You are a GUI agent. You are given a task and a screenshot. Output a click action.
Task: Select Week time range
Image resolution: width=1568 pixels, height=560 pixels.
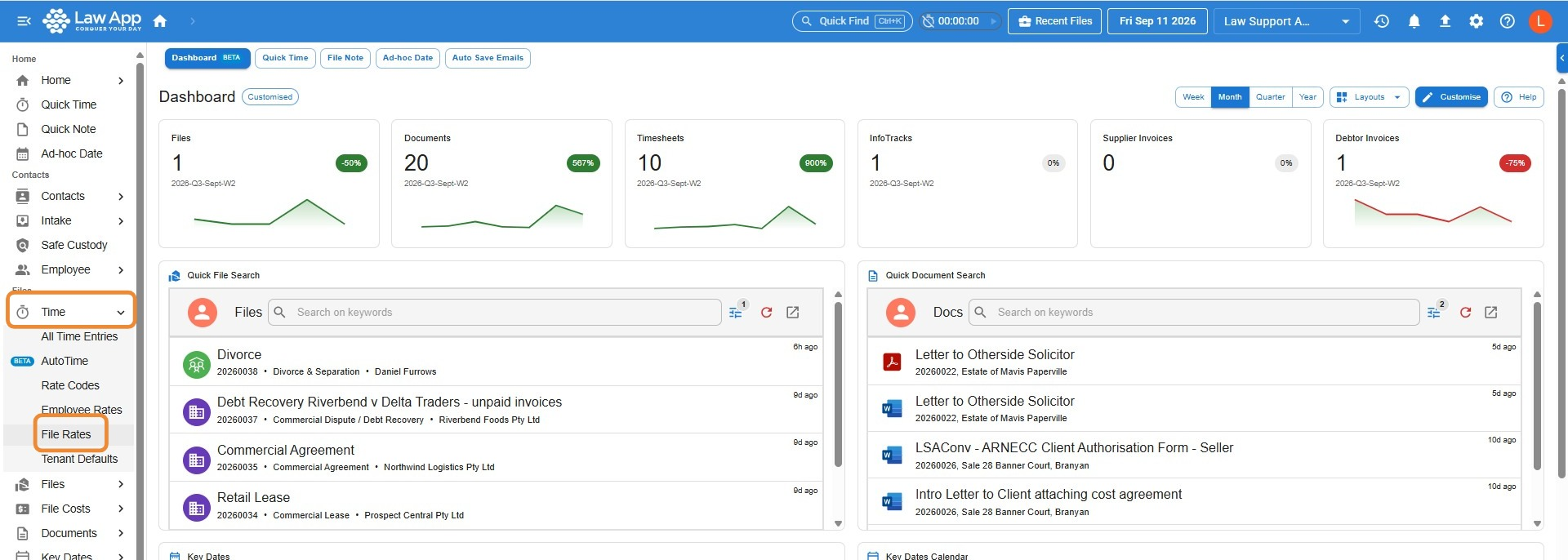pyautogui.click(x=1193, y=97)
